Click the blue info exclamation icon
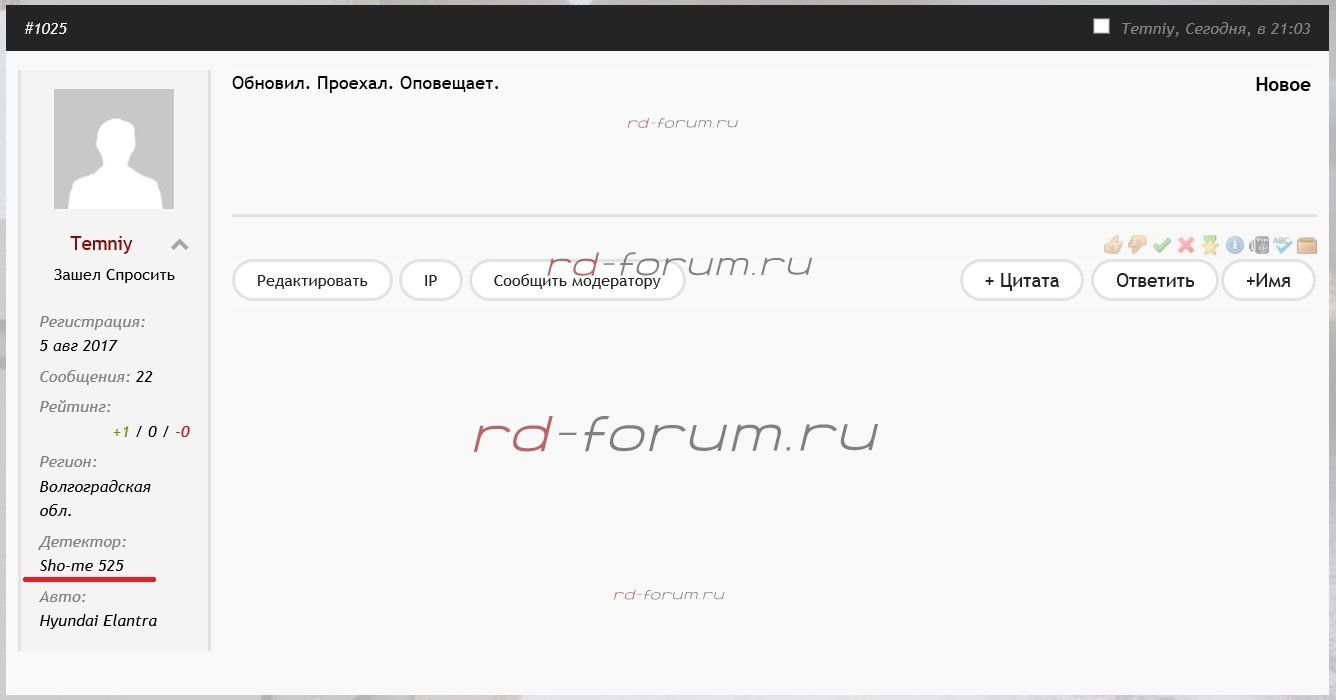 coord(1235,245)
